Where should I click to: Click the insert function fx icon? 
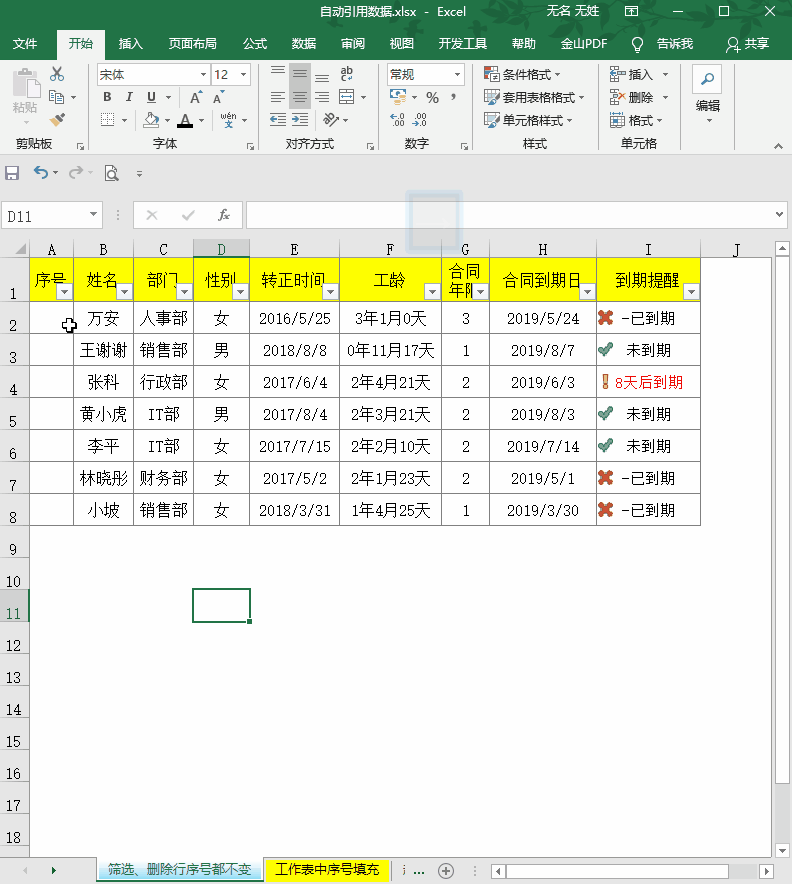click(224, 215)
